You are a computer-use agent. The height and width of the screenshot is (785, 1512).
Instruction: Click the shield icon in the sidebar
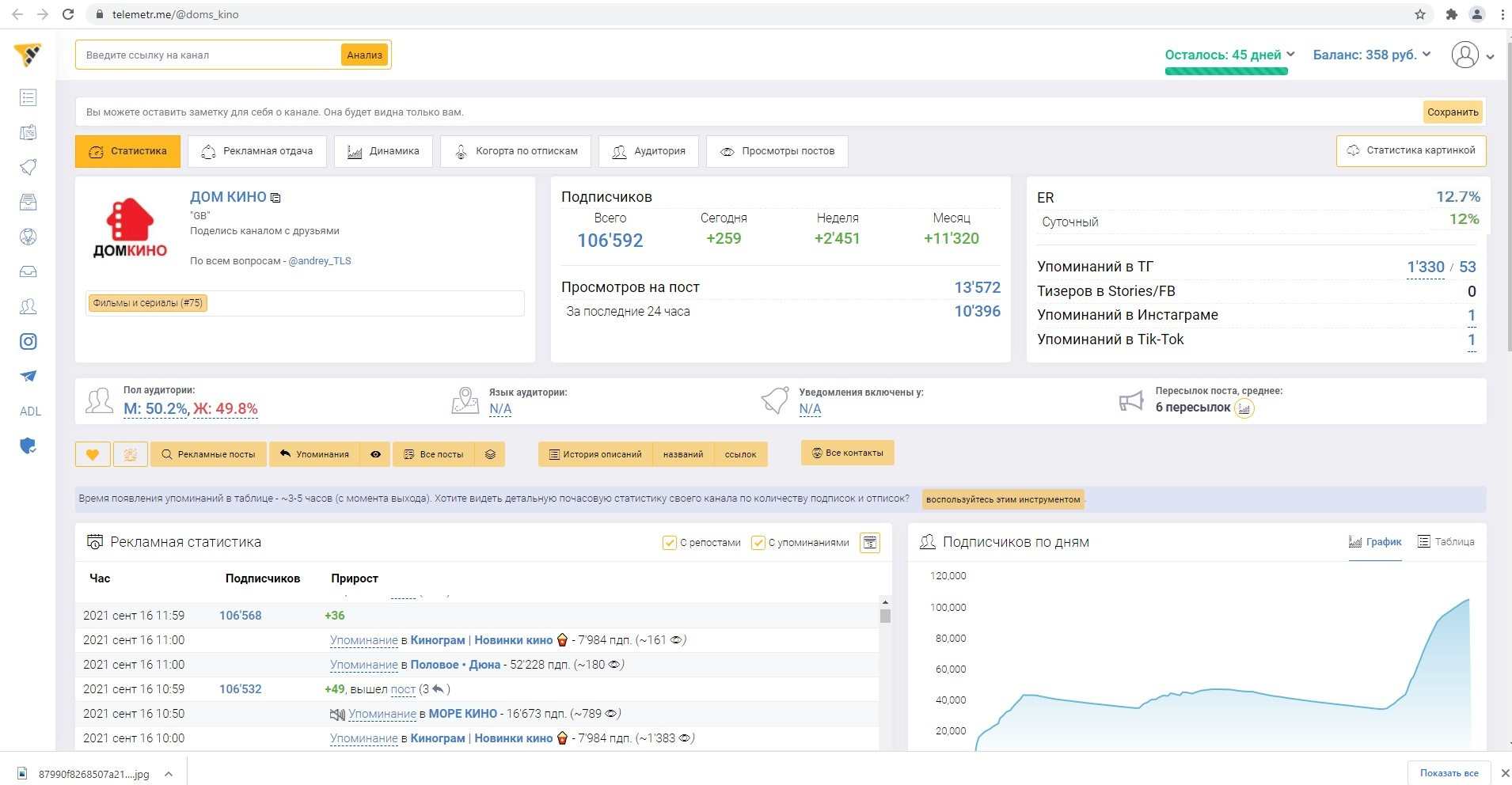(28, 446)
